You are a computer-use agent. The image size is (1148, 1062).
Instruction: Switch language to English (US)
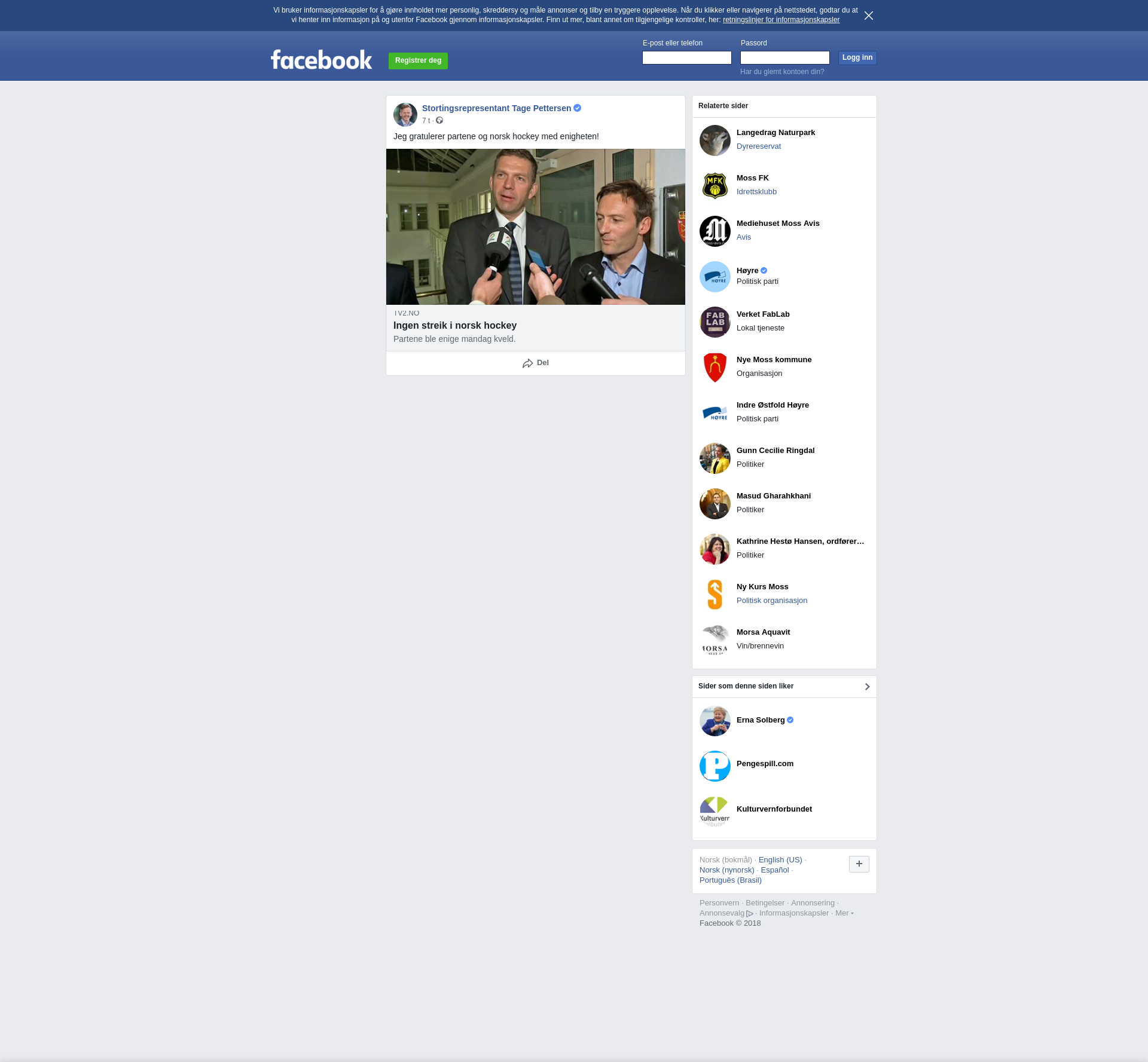780,860
